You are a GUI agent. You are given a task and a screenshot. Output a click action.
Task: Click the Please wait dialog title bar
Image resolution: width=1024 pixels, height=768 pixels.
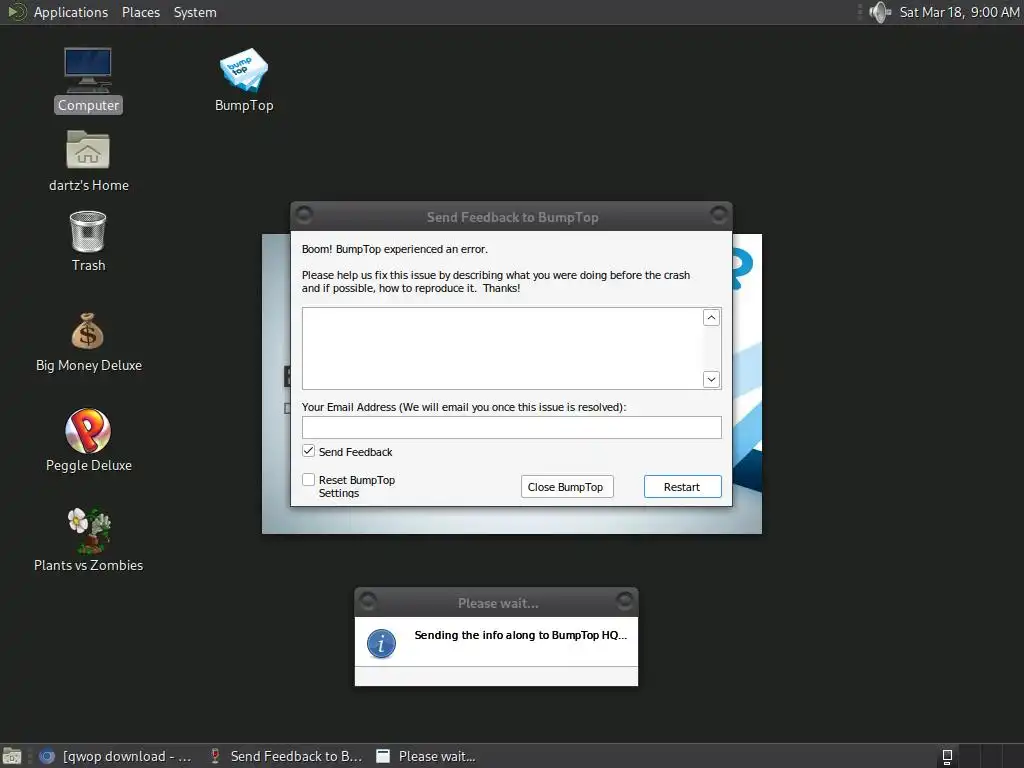[x=497, y=603]
